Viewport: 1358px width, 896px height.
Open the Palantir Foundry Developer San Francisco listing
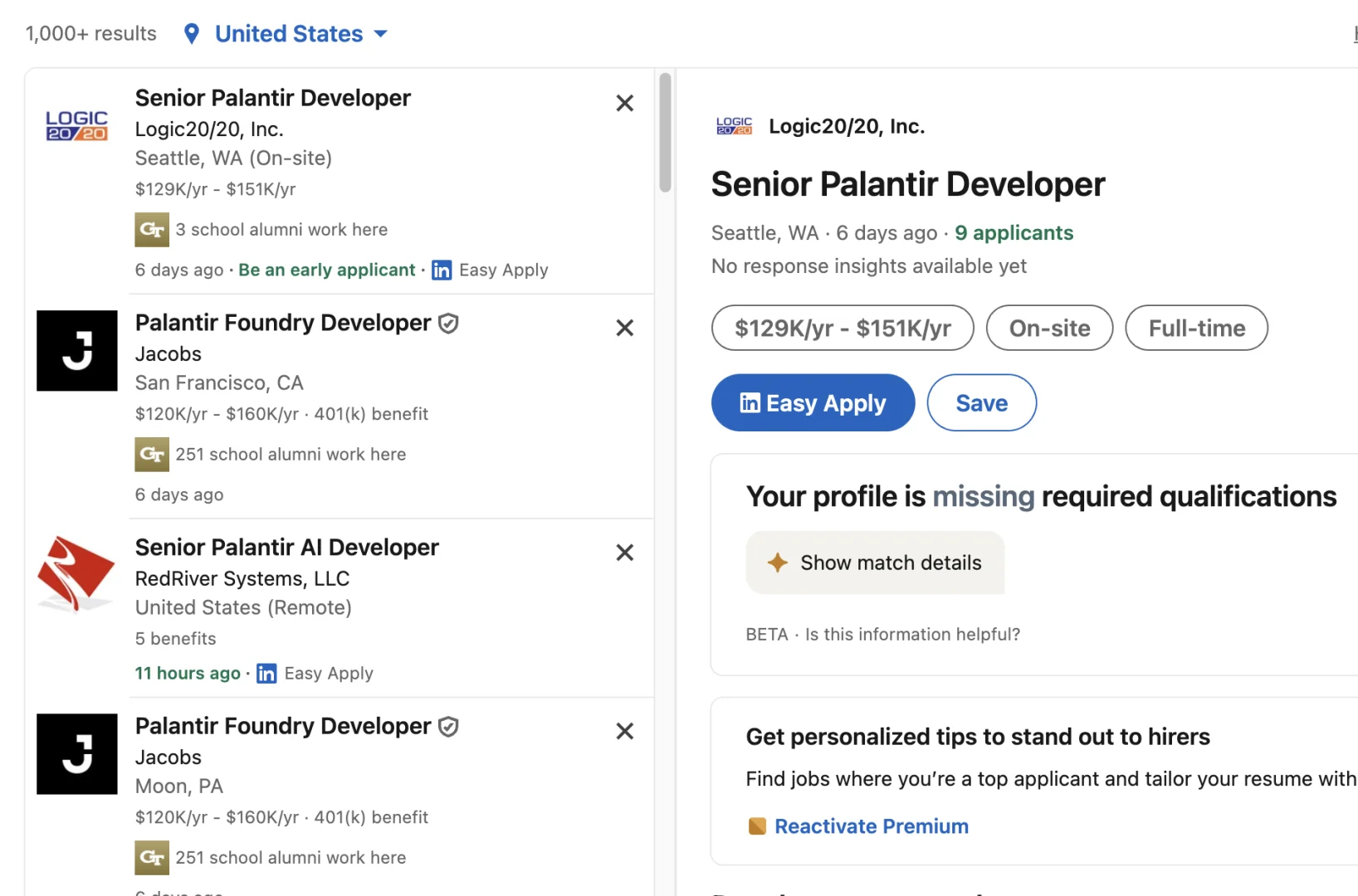[283, 323]
